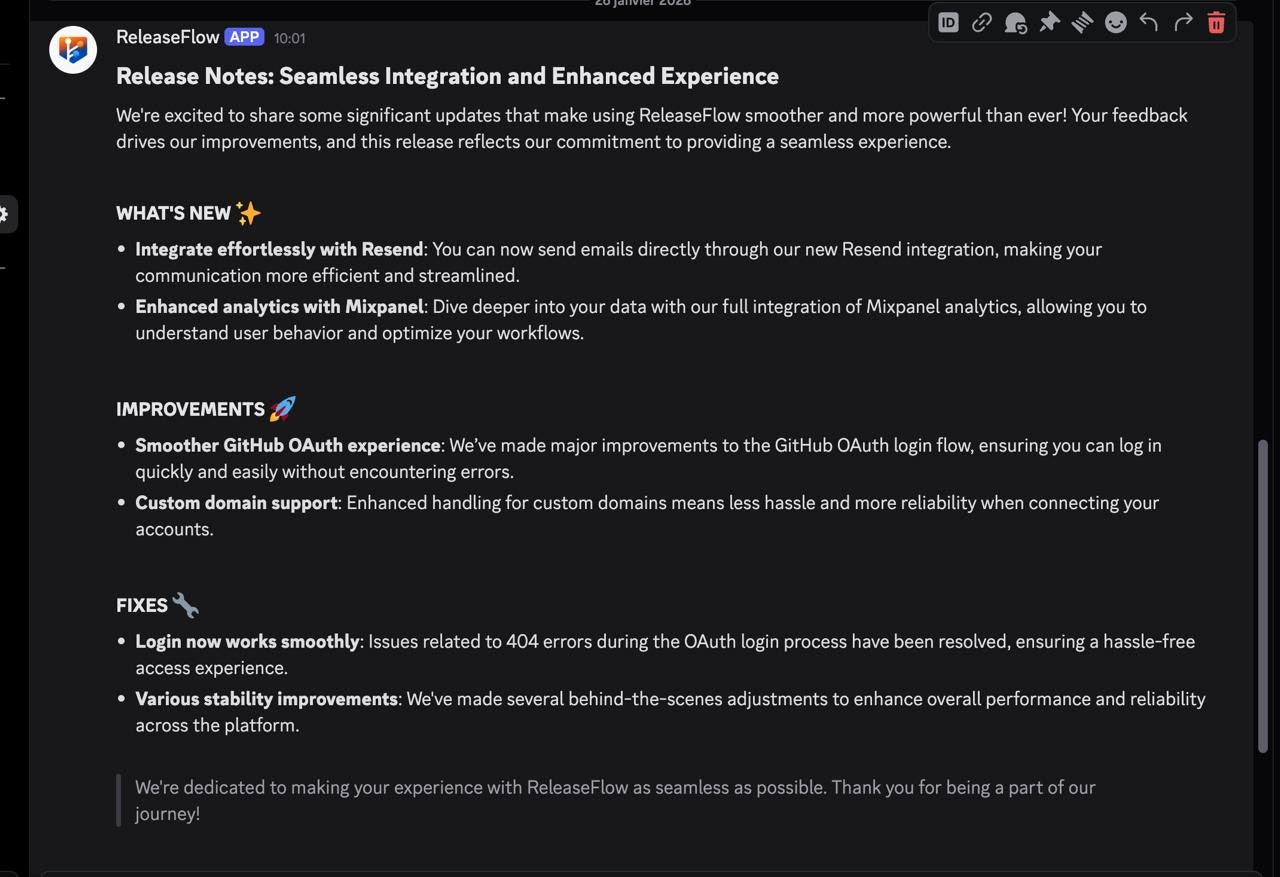The image size is (1280, 877).
Task: Delete the message with the red trash icon
Action: [x=1216, y=21]
